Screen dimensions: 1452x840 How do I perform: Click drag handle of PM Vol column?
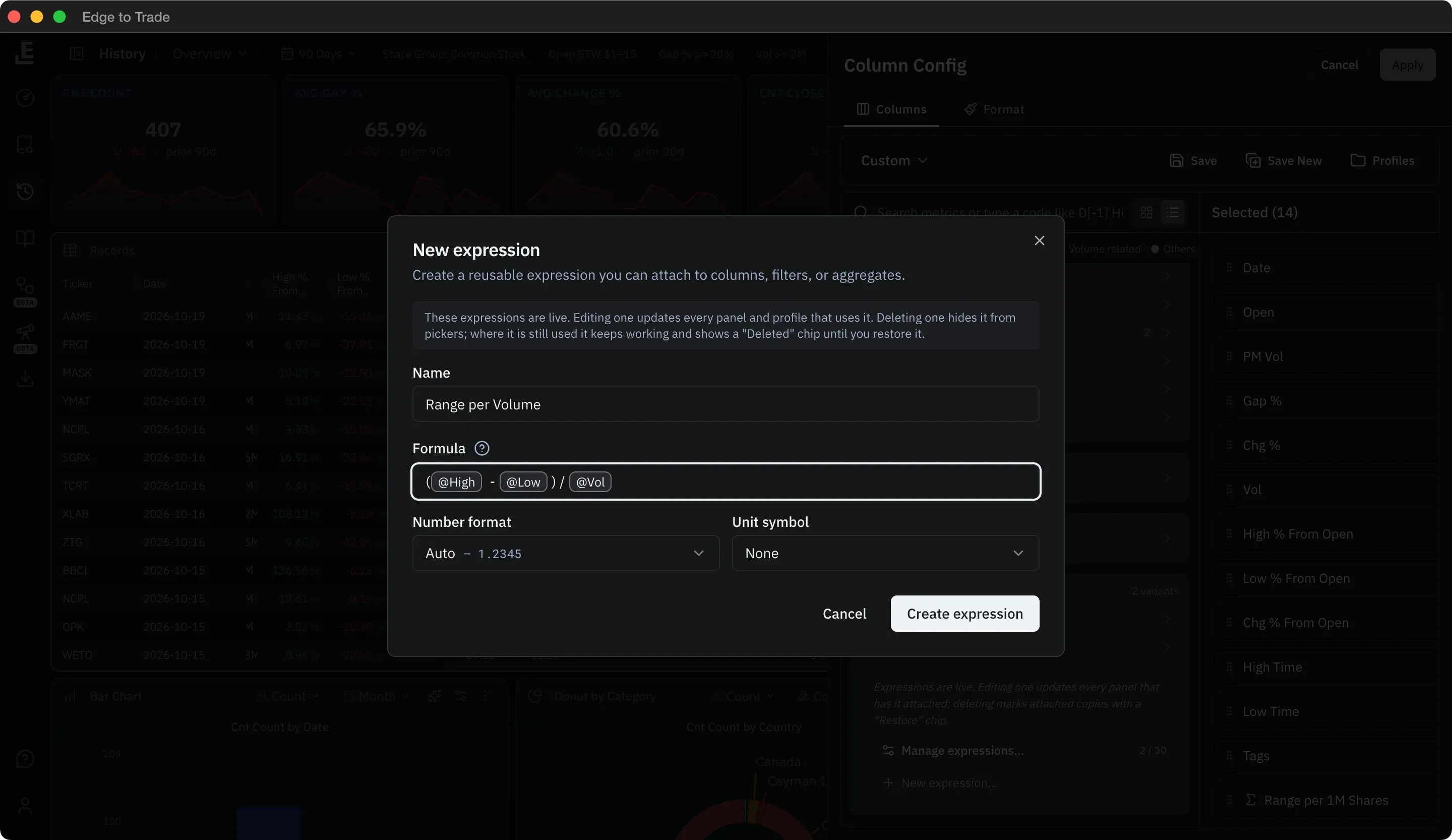[1229, 356]
